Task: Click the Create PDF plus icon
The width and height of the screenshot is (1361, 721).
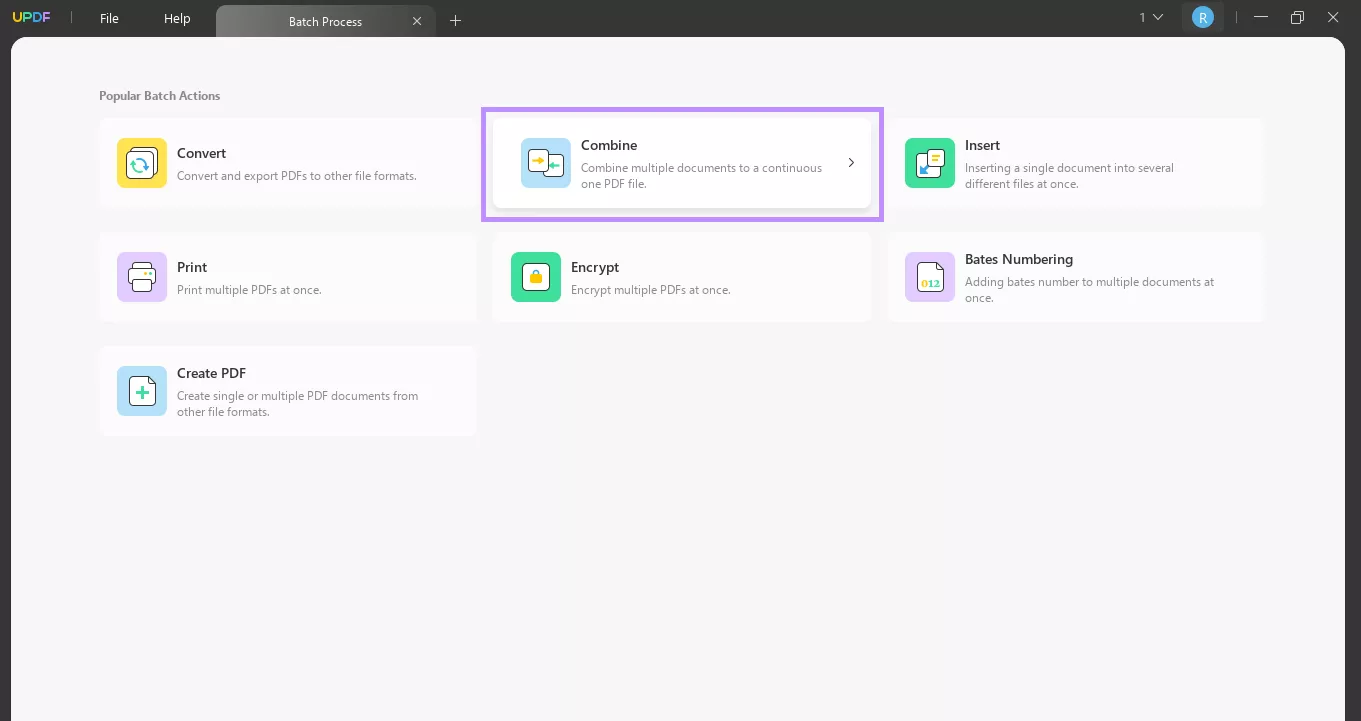Action: coord(142,391)
